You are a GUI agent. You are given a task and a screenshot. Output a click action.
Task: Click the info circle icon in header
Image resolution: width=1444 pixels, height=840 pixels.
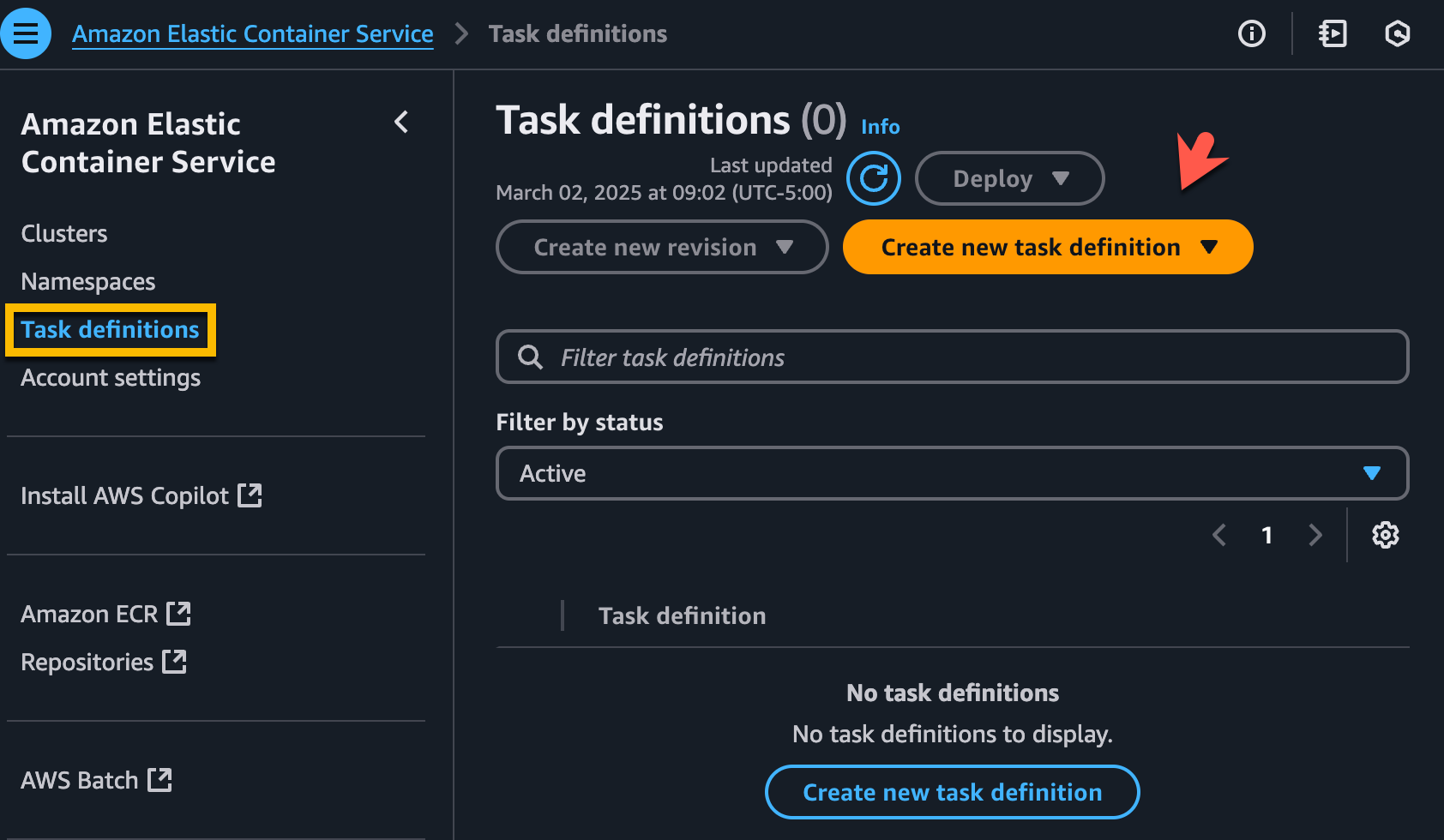point(1251,33)
